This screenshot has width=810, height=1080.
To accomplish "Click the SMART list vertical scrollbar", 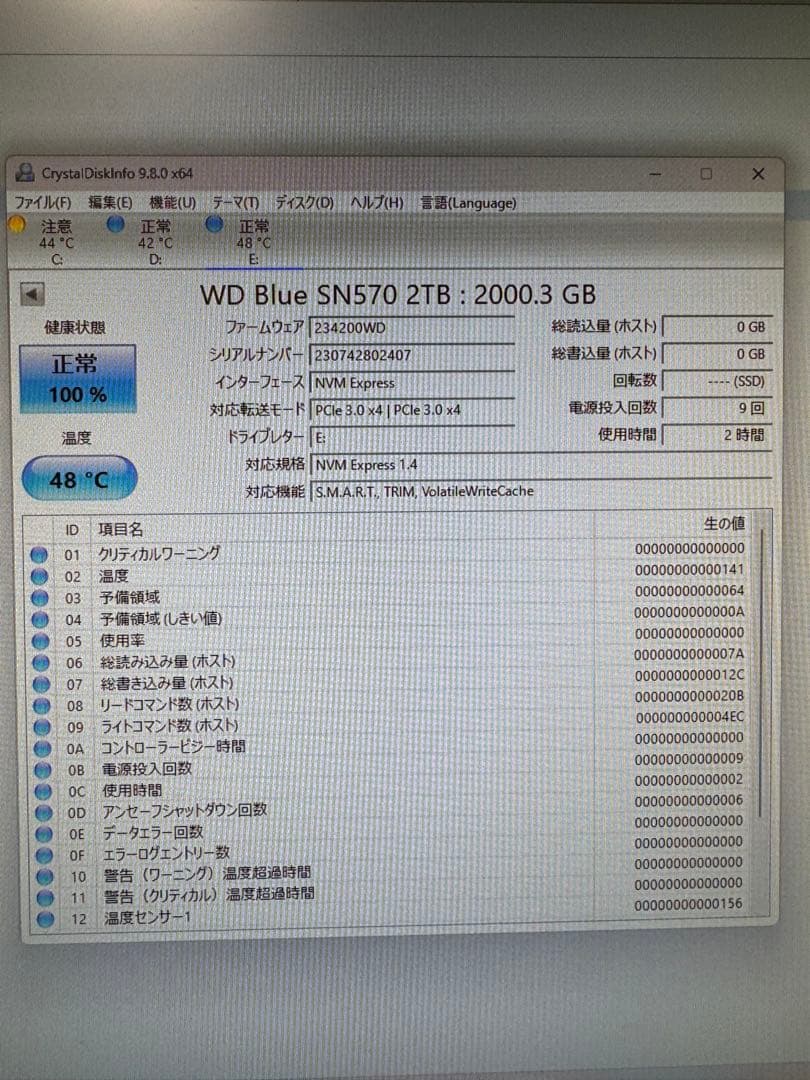I will click(x=761, y=674).
